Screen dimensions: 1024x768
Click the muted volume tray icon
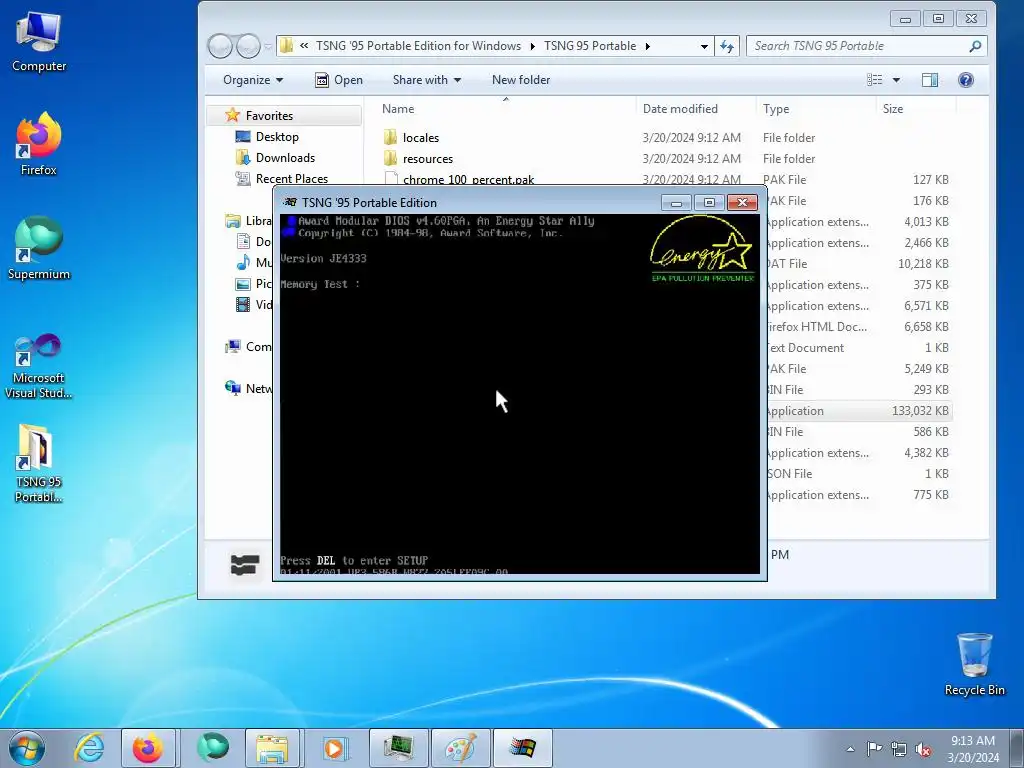(923, 749)
